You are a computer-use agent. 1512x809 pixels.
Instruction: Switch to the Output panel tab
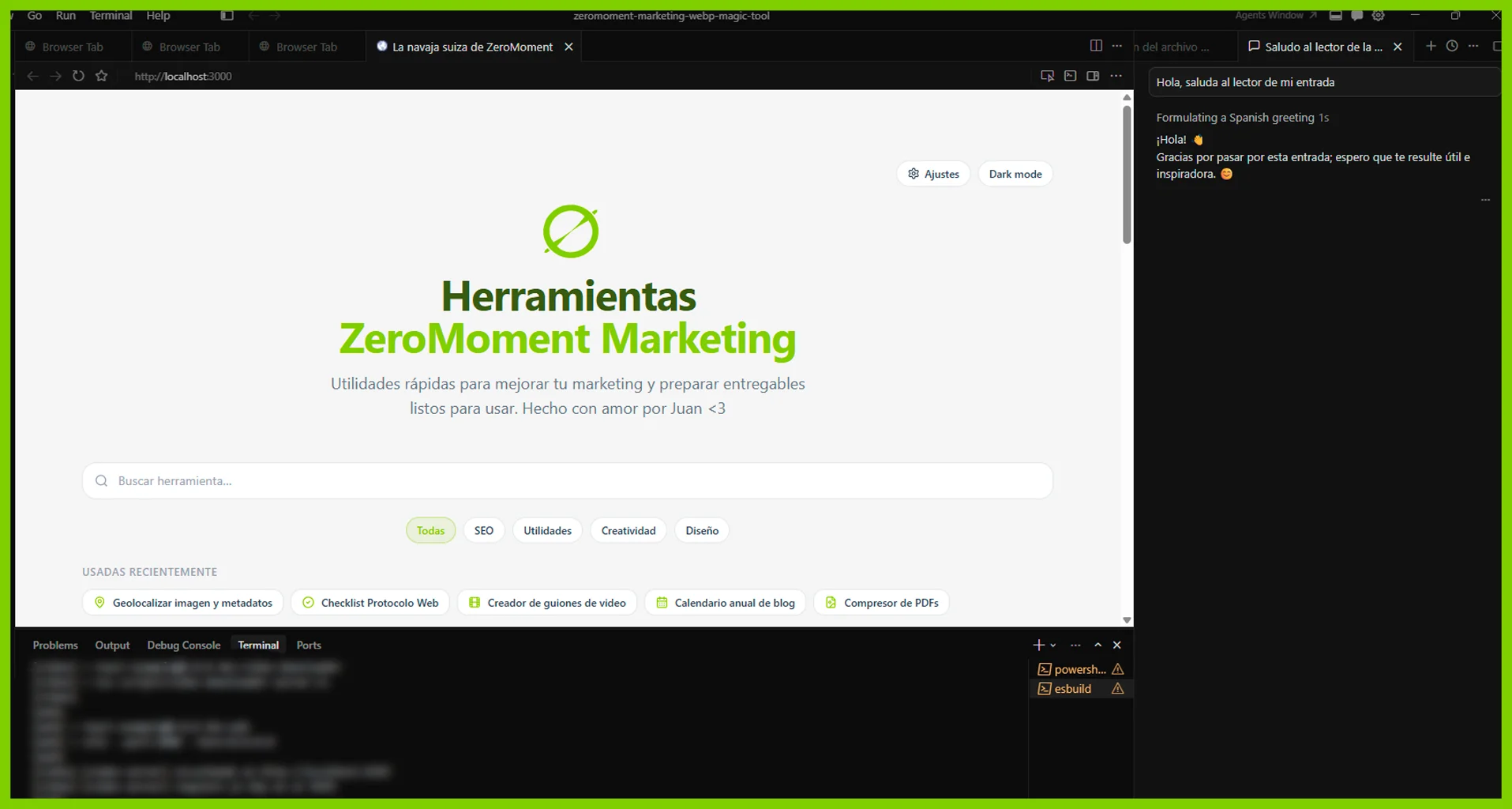pyautogui.click(x=112, y=645)
